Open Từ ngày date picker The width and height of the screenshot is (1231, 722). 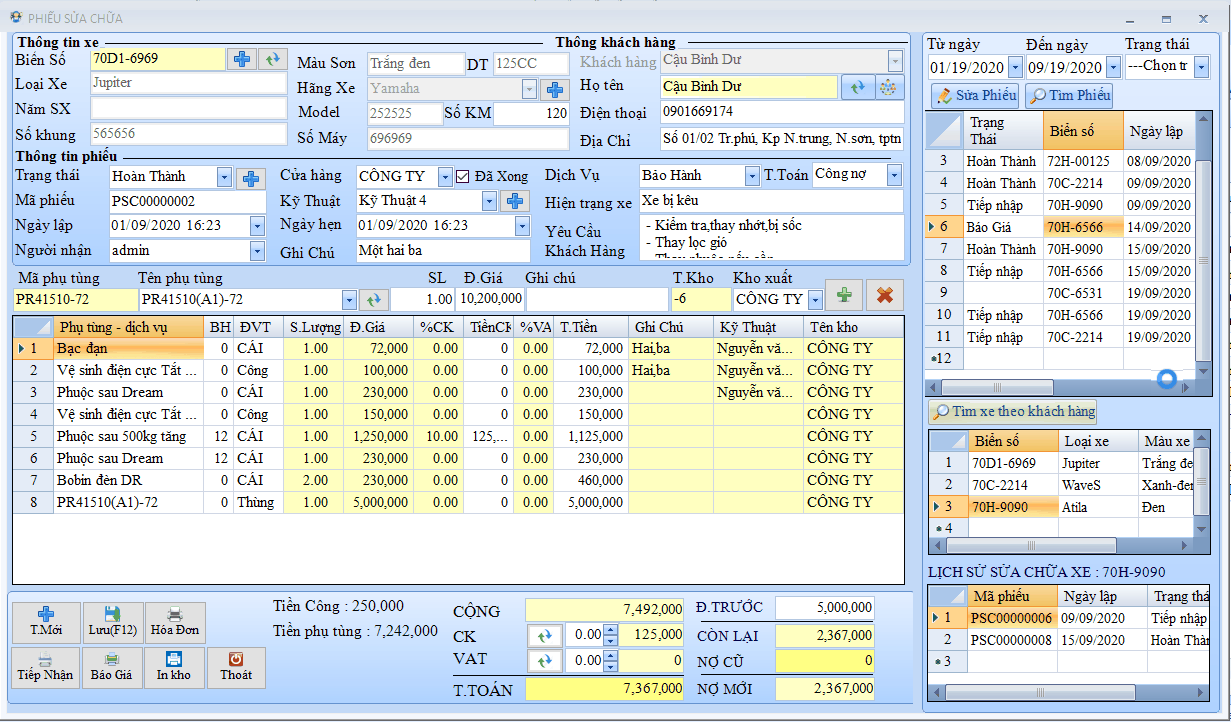1015,68
